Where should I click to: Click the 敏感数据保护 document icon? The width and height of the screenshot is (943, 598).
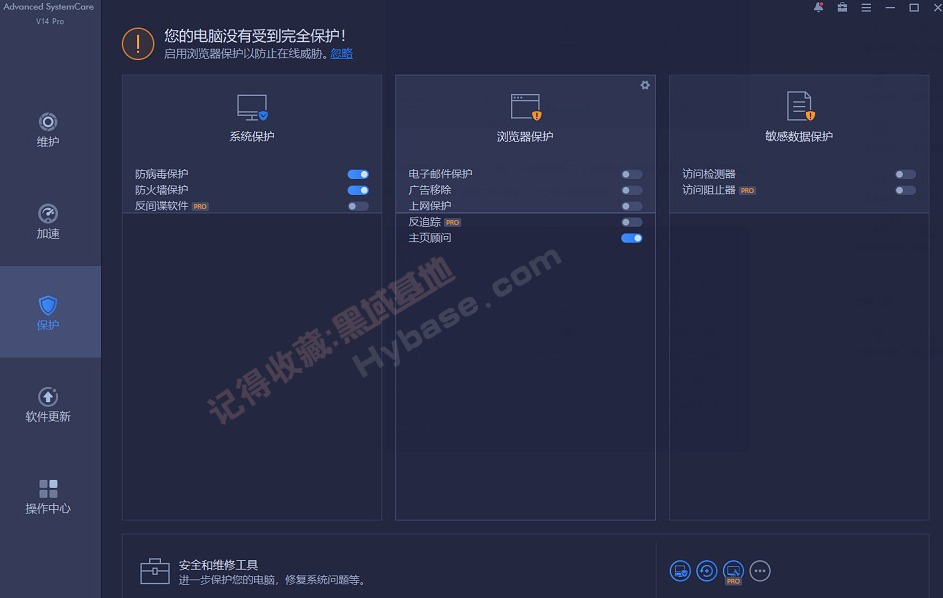pyautogui.click(x=800, y=106)
